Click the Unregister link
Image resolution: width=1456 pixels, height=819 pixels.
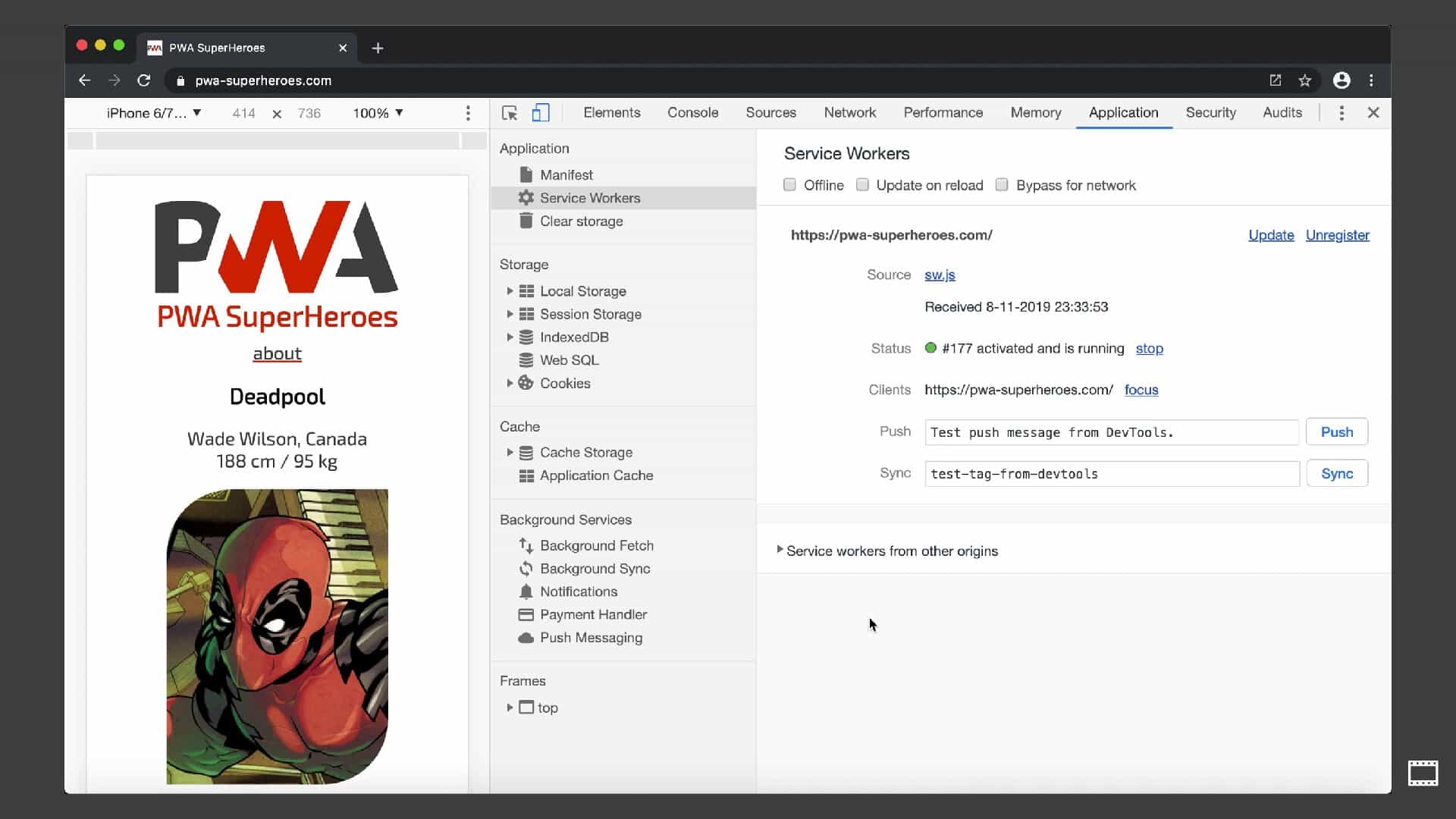pos(1337,235)
